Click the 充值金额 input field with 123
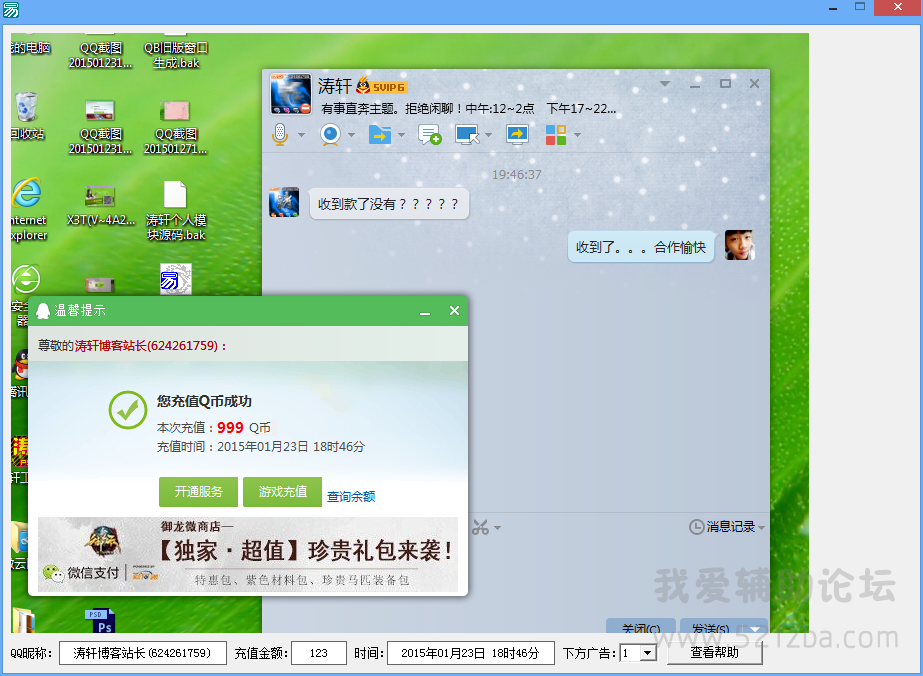The image size is (923, 676). point(318,653)
